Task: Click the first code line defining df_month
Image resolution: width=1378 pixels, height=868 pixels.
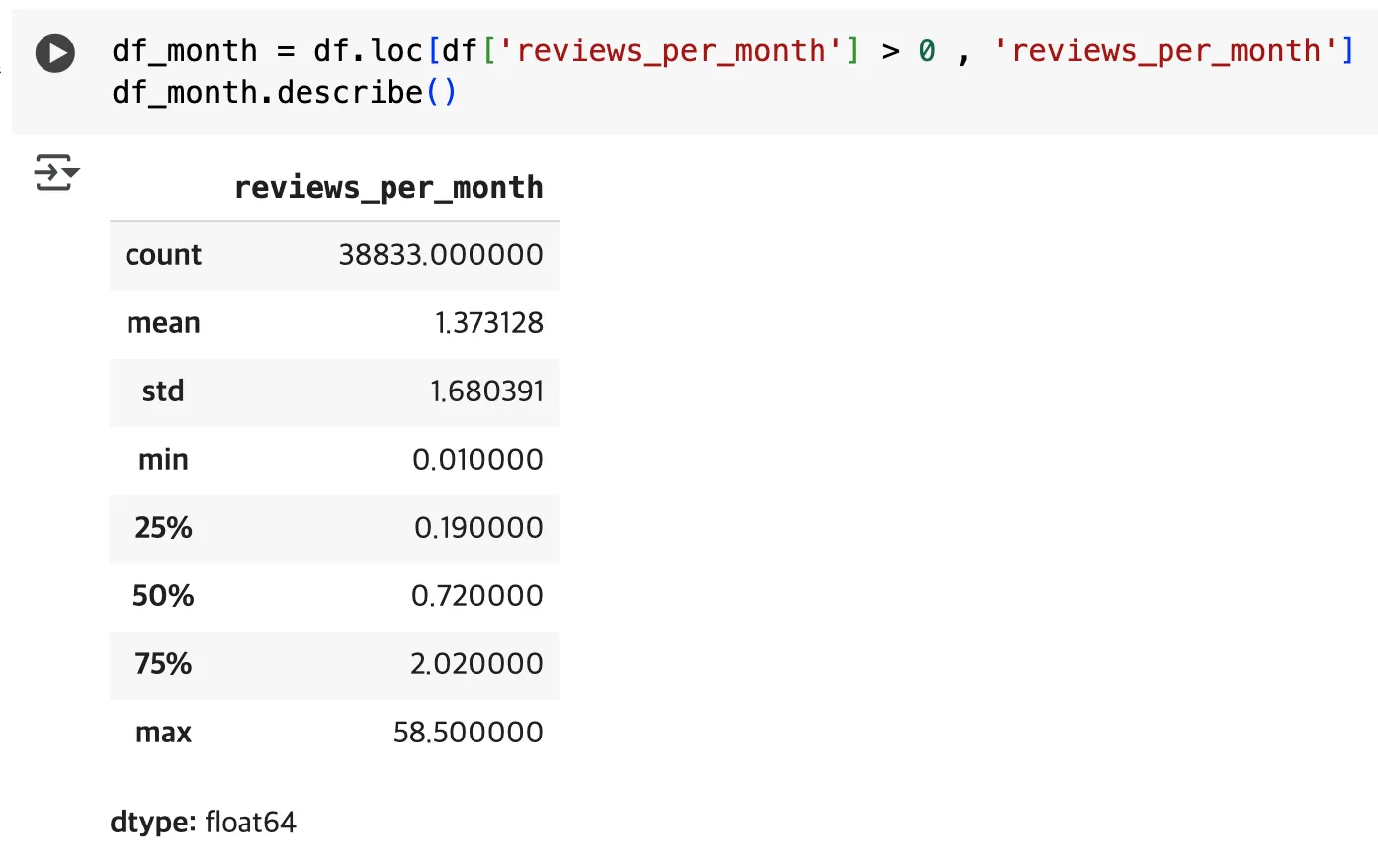Action: (732, 50)
